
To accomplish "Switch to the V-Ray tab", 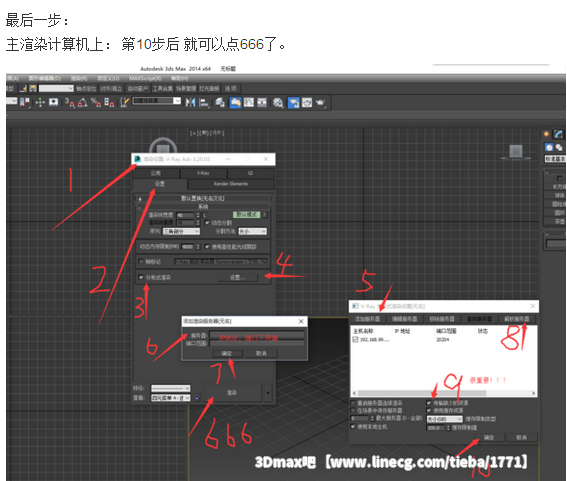I will (203, 173).
